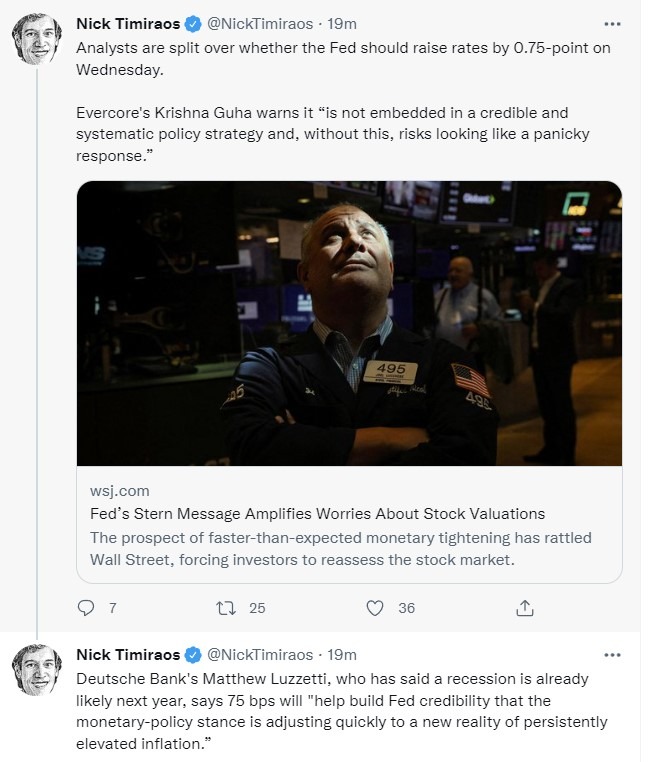Viewport: 650px width, 762px height.
Task: Open Deutsche Bank tweet text
Action: 340,711
